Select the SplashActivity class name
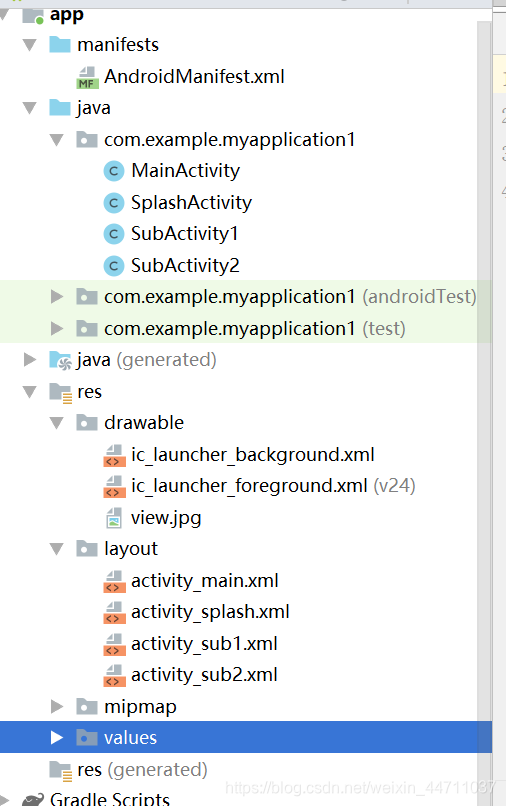Image resolution: width=506 pixels, height=806 pixels. click(191, 203)
